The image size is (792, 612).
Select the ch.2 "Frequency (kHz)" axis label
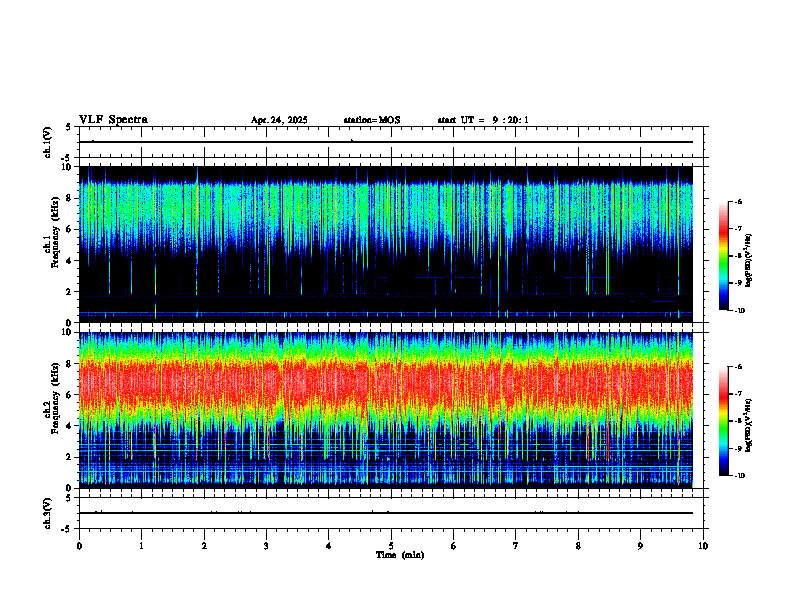click(x=55, y=398)
